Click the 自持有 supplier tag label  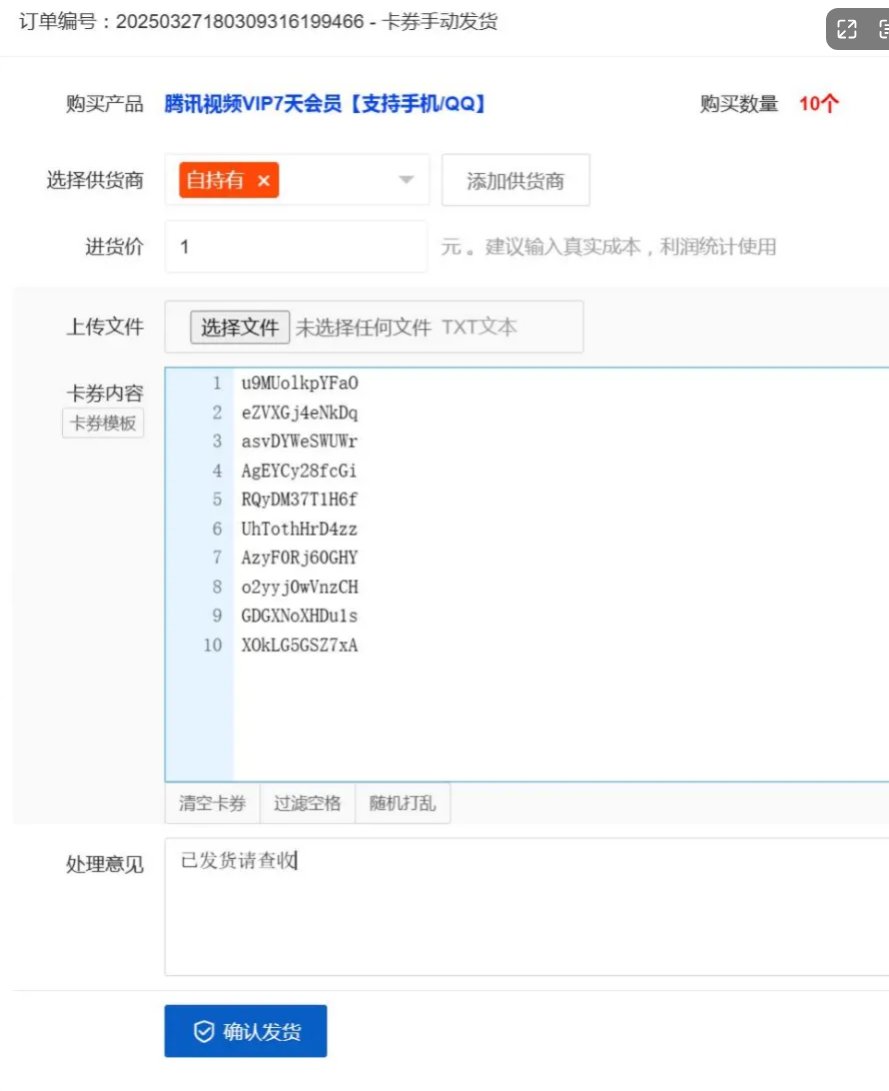click(x=215, y=180)
